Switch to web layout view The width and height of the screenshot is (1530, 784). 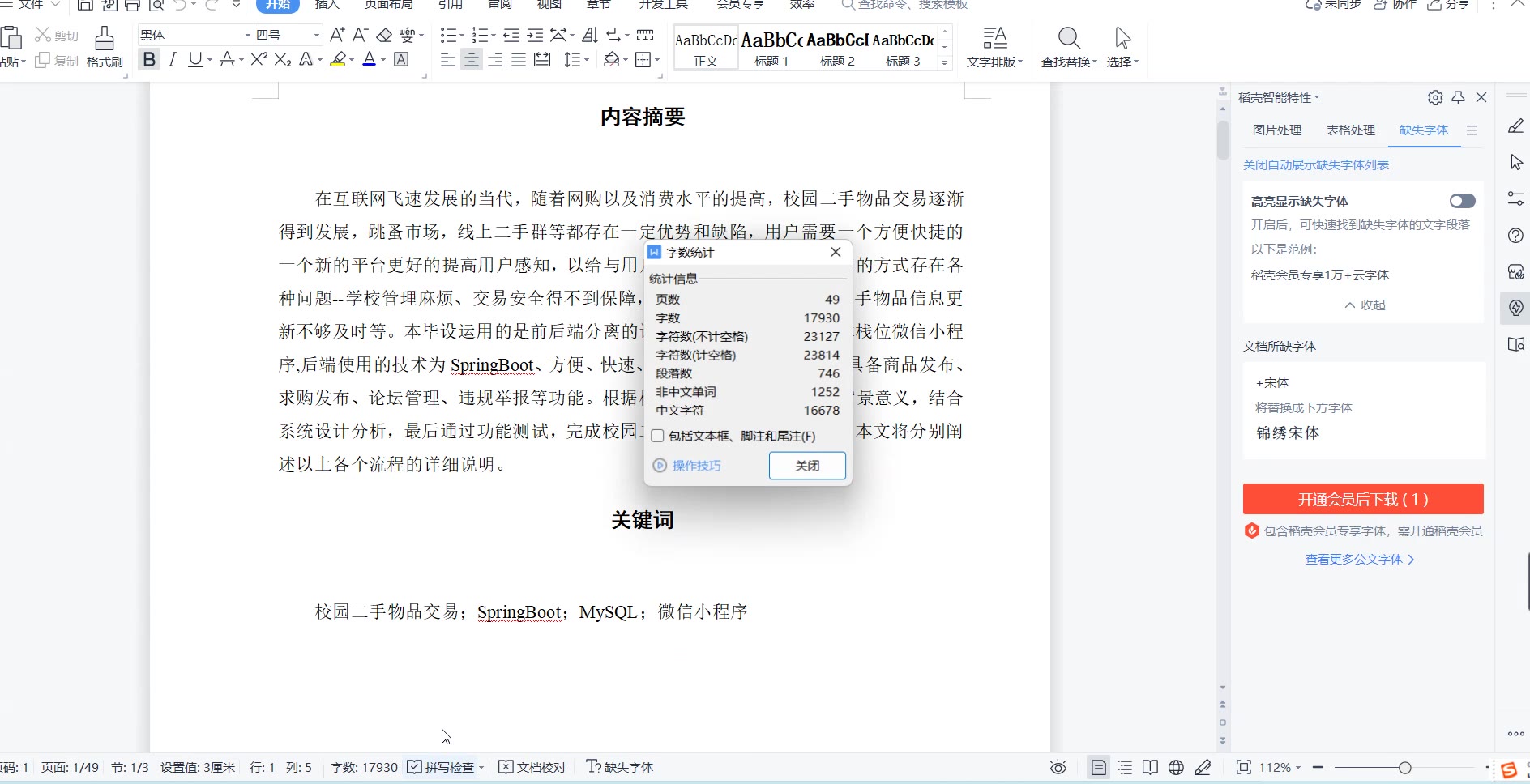1176,767
